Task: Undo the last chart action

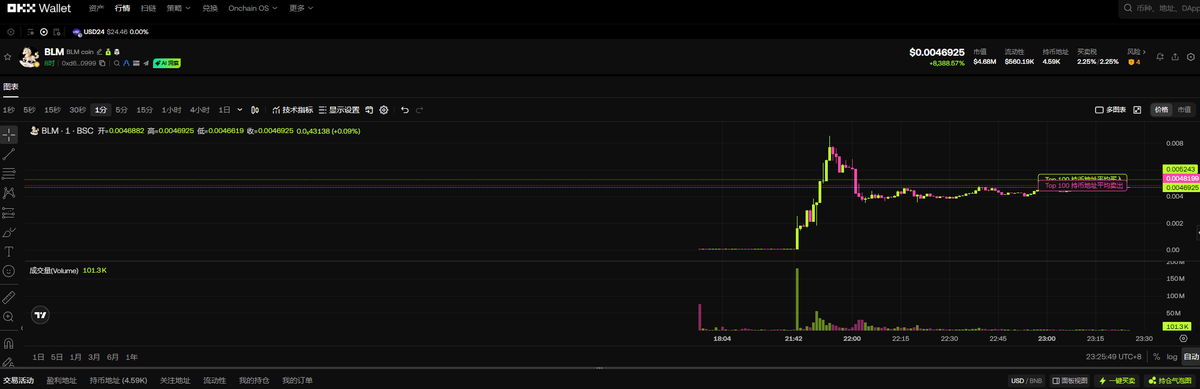Action: 405,110
